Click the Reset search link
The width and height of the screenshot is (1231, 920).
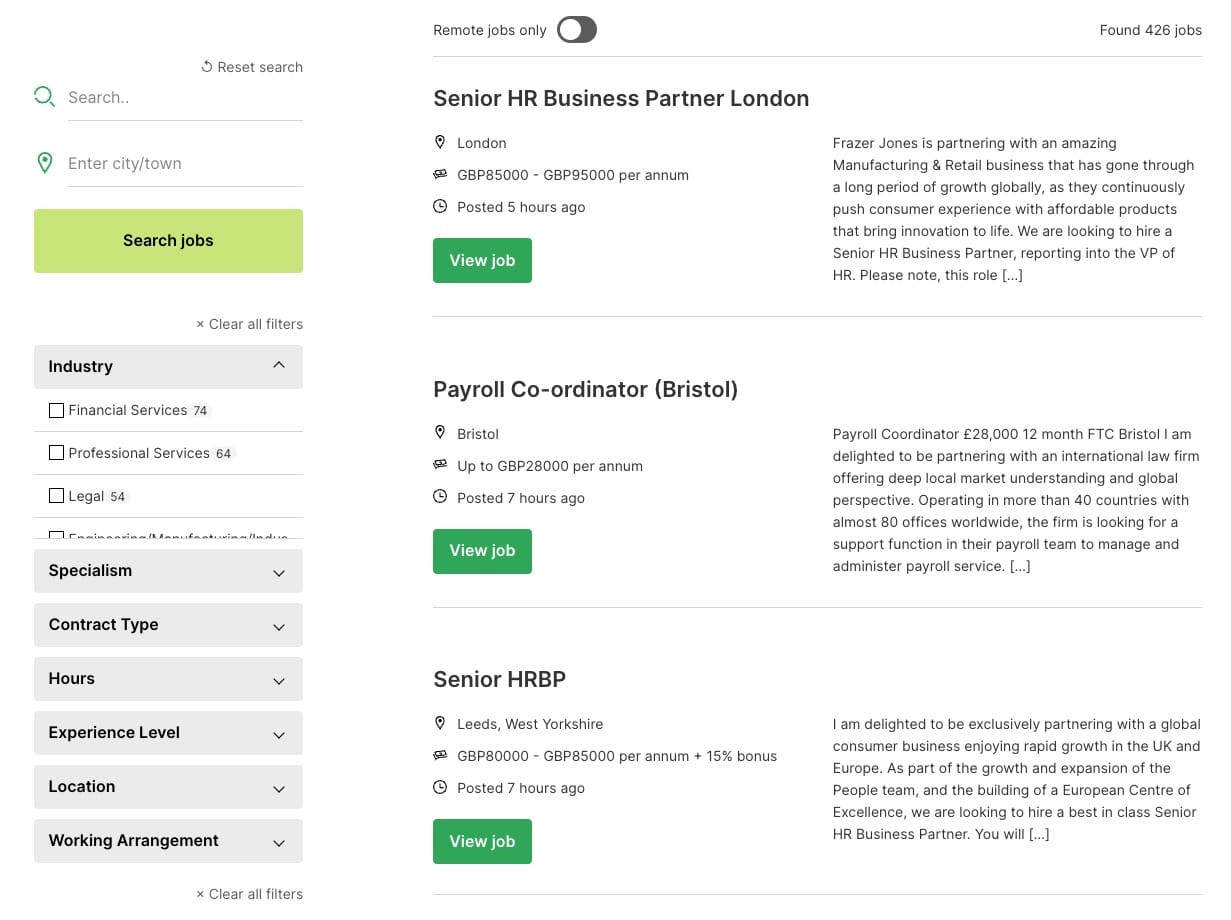coord(252,67)
